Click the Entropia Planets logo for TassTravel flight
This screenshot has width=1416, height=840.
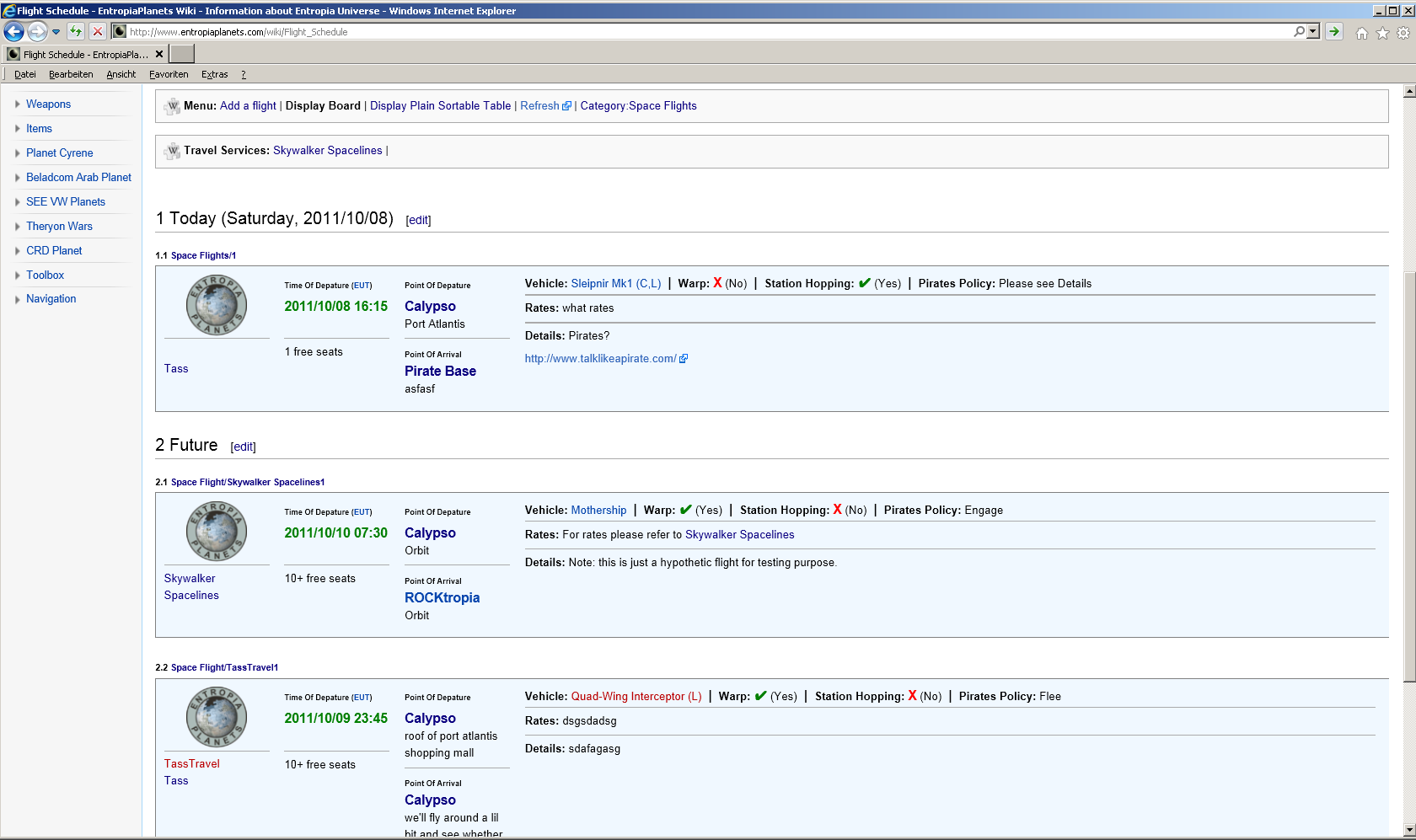point(217,717)
